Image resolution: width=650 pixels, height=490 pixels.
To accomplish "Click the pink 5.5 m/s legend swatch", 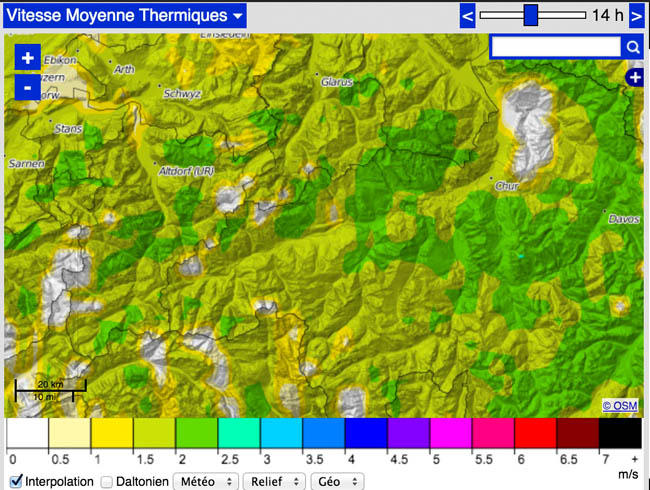I will pyautogui.click(x=493, y=433).
